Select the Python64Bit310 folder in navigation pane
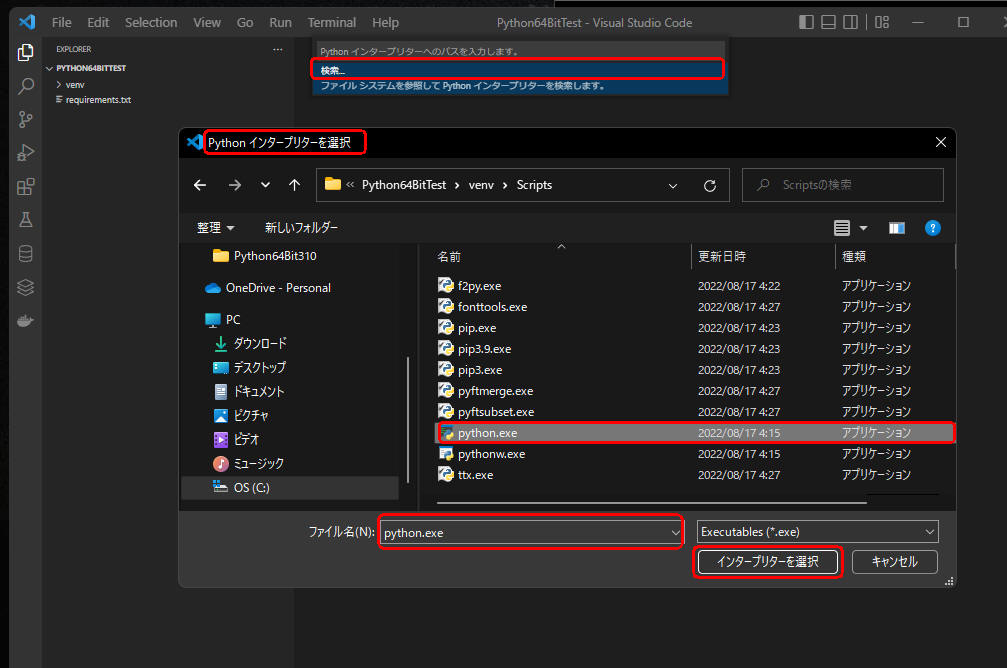Screen dimensions: 1007x668 265,256
